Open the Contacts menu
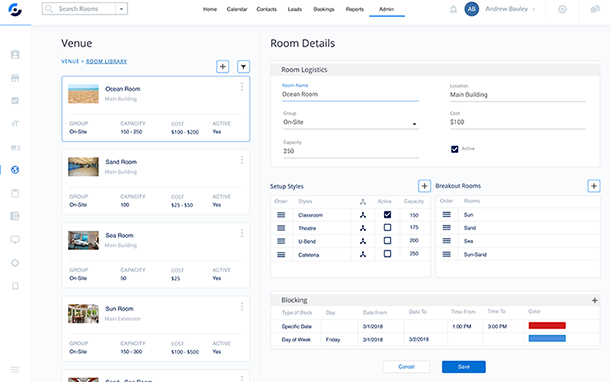This screenshot has height=382, width=611. (x=267, y=9)
